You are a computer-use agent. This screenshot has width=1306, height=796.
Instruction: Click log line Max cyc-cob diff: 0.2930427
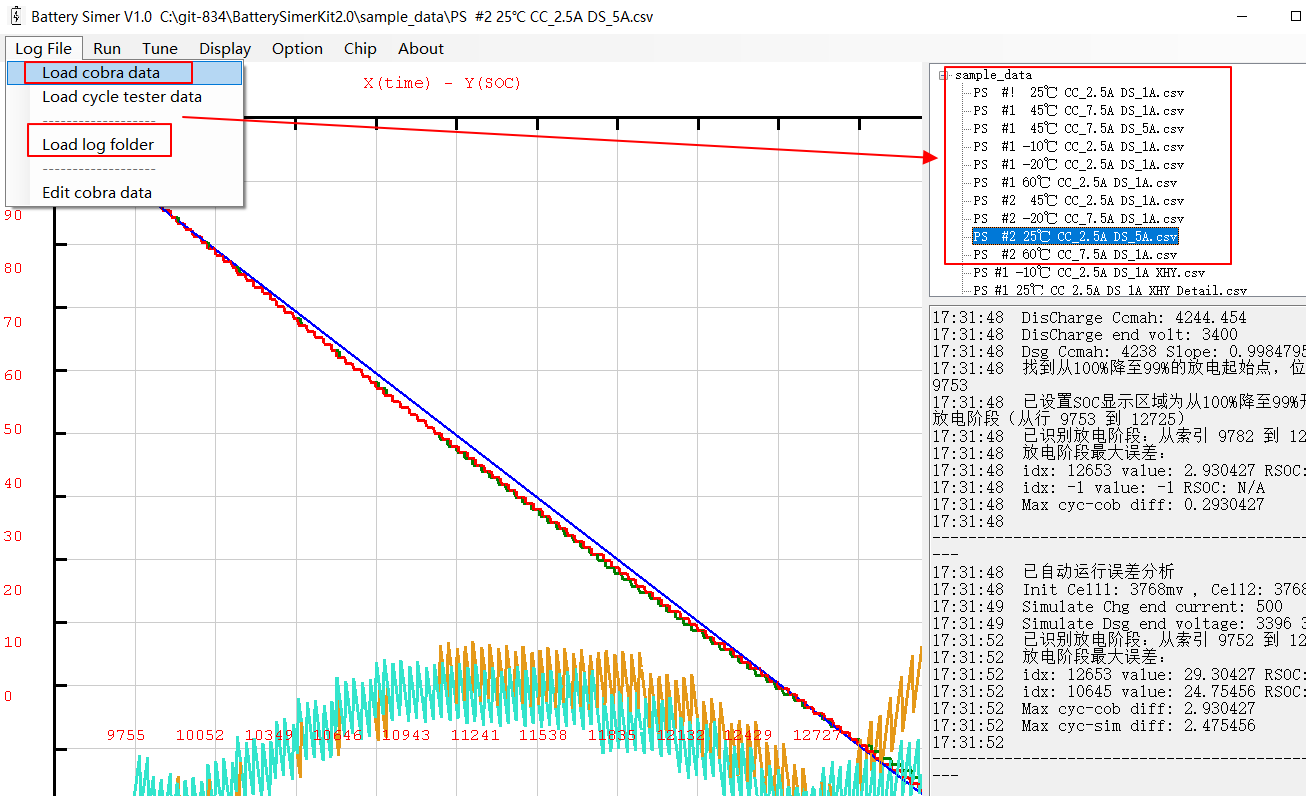[1098, 505]
